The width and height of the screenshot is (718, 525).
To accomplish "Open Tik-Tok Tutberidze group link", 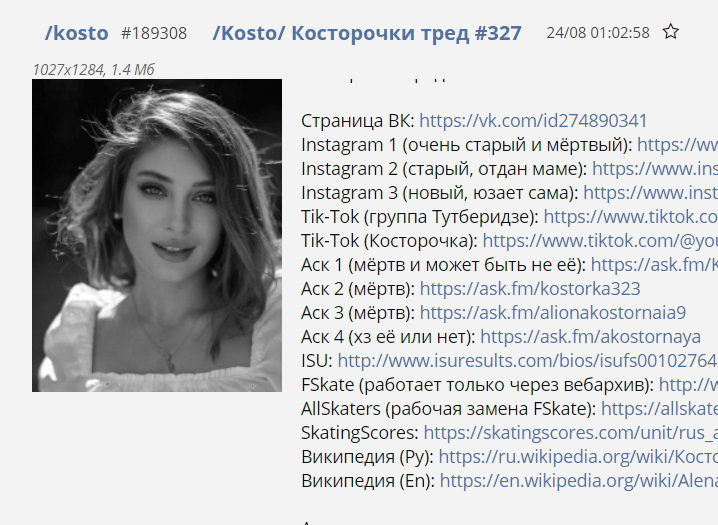I will [631, 216].
